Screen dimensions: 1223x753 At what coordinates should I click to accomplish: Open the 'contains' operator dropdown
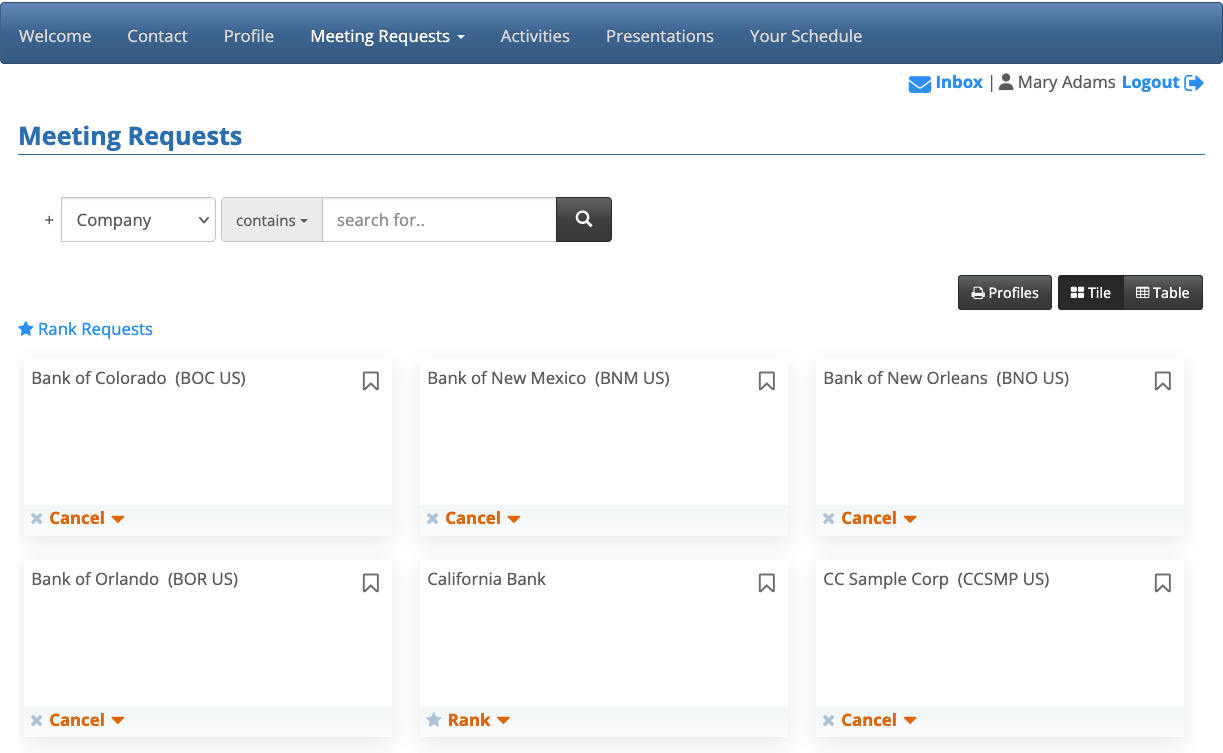click(x=272, y=220)
